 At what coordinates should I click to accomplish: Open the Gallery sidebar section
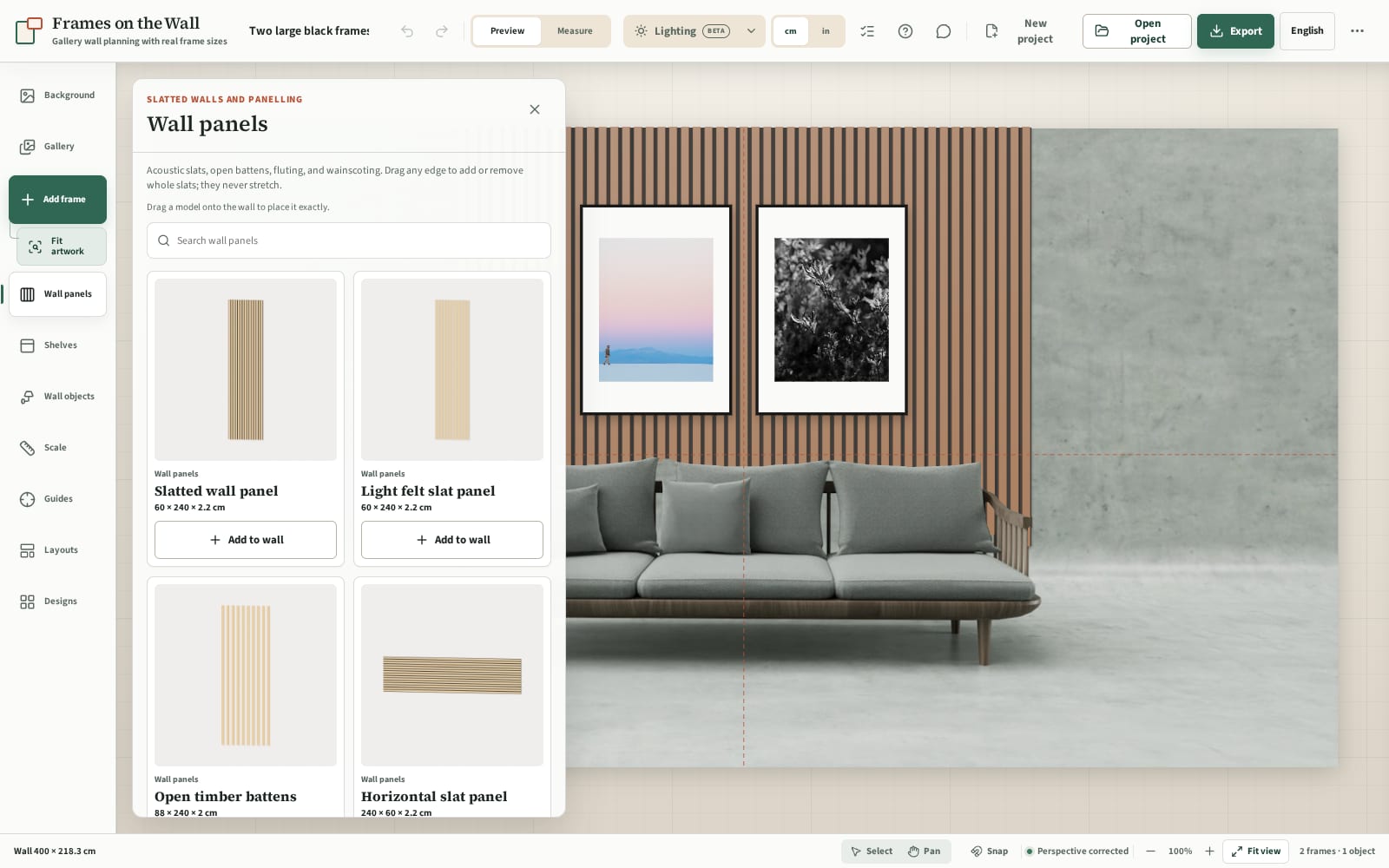click(58, 147)
